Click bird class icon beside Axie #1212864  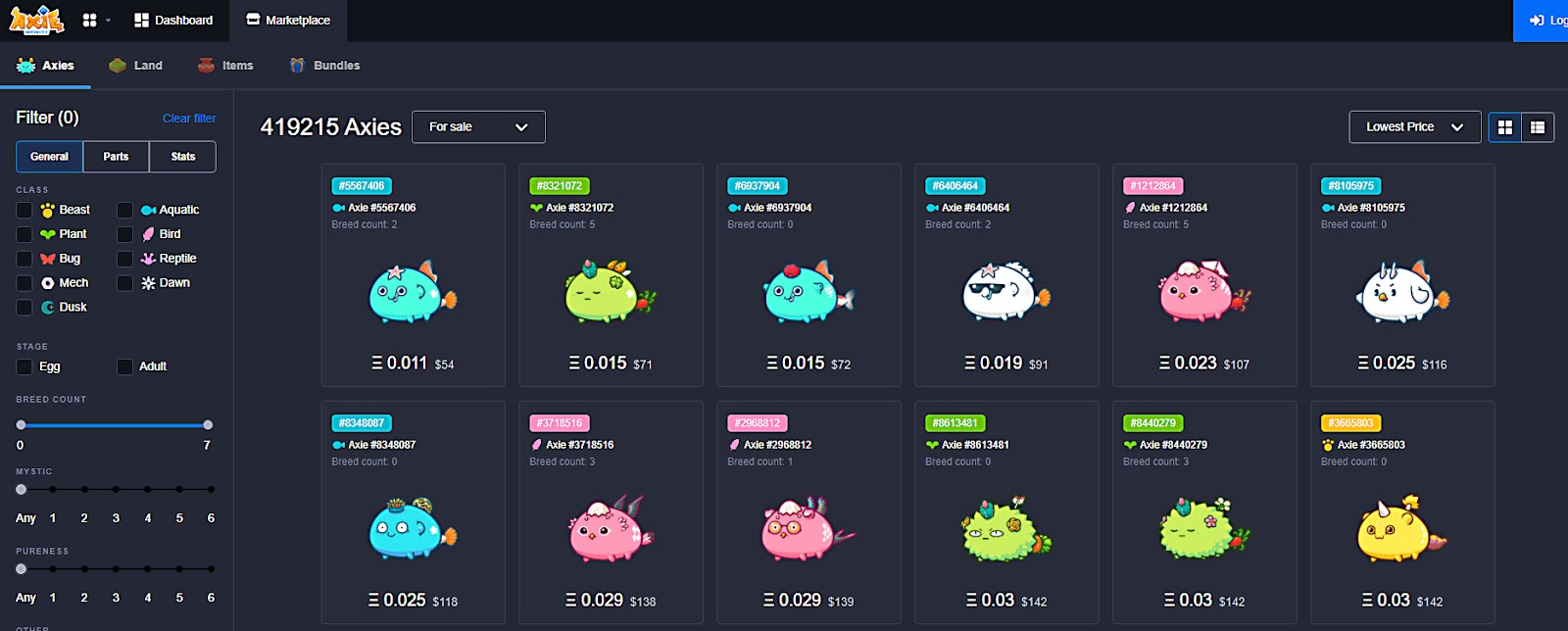coord(1131,208)
